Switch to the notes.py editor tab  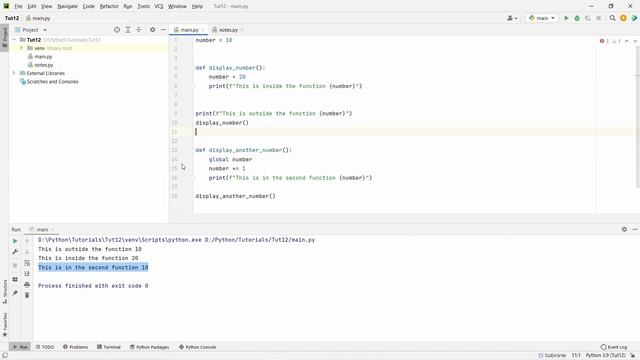pyautogui.click(x=228, y=30)
